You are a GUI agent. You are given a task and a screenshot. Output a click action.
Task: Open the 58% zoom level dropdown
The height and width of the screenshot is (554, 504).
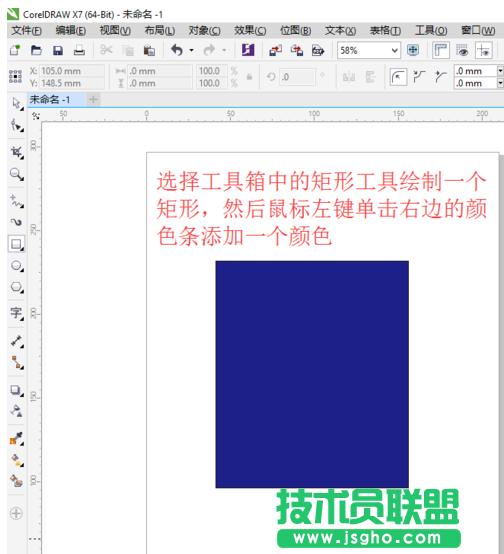(369, 51)
